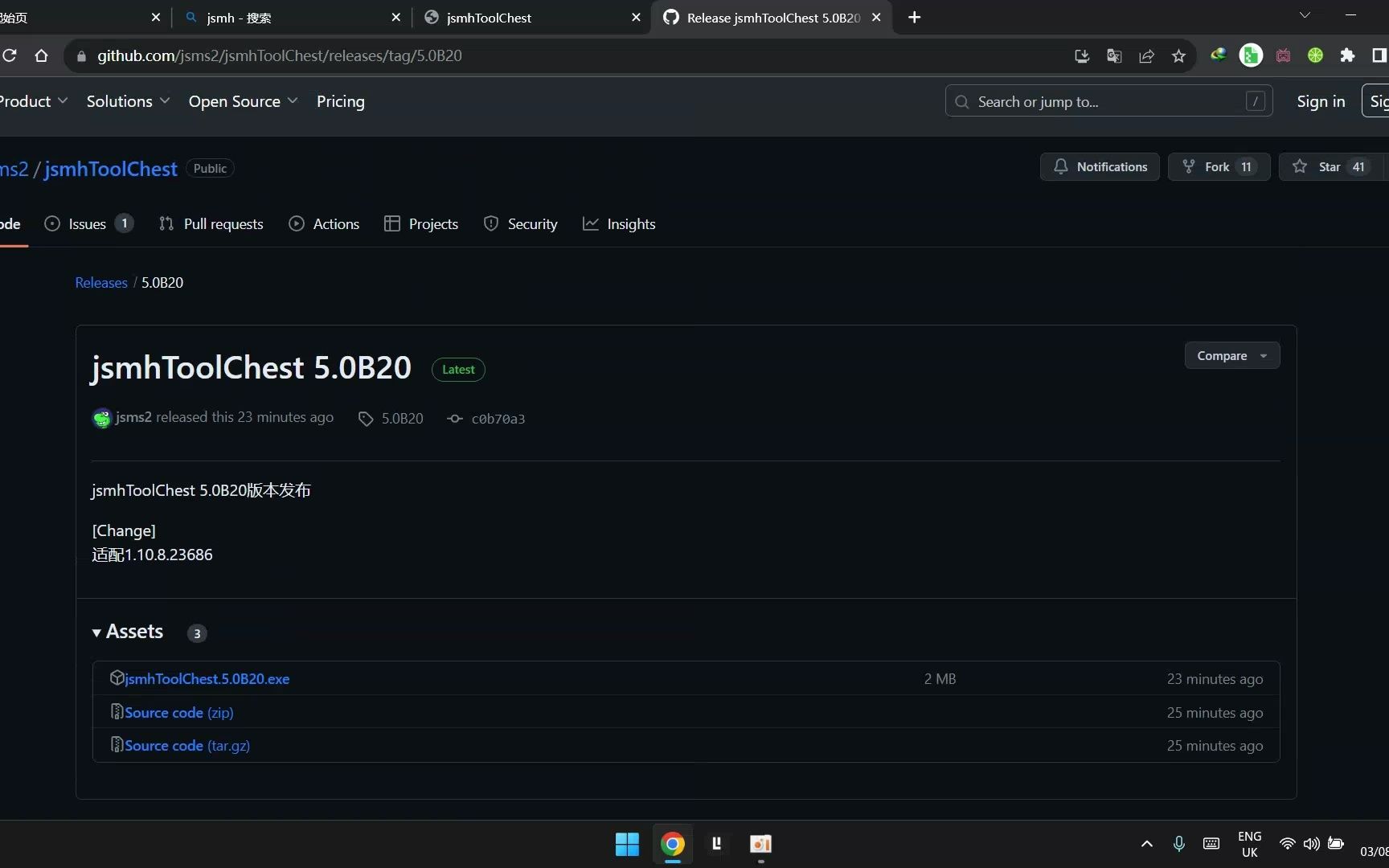1389x868 pixels.
Task: Click the first green bird extension icon
Action: pyautogui.click(x=1219, y=55)
